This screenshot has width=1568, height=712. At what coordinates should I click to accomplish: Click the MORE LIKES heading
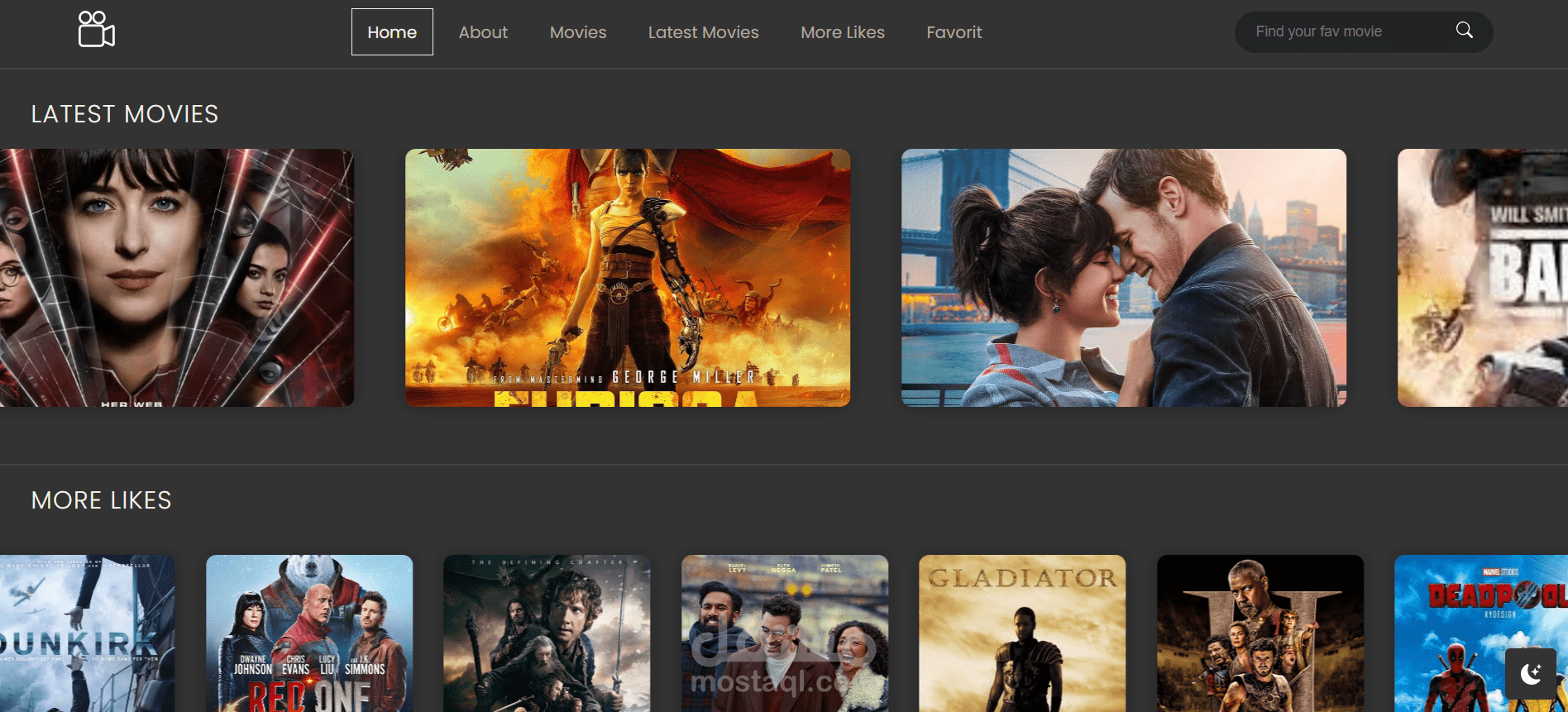click(x=102, y=500)
